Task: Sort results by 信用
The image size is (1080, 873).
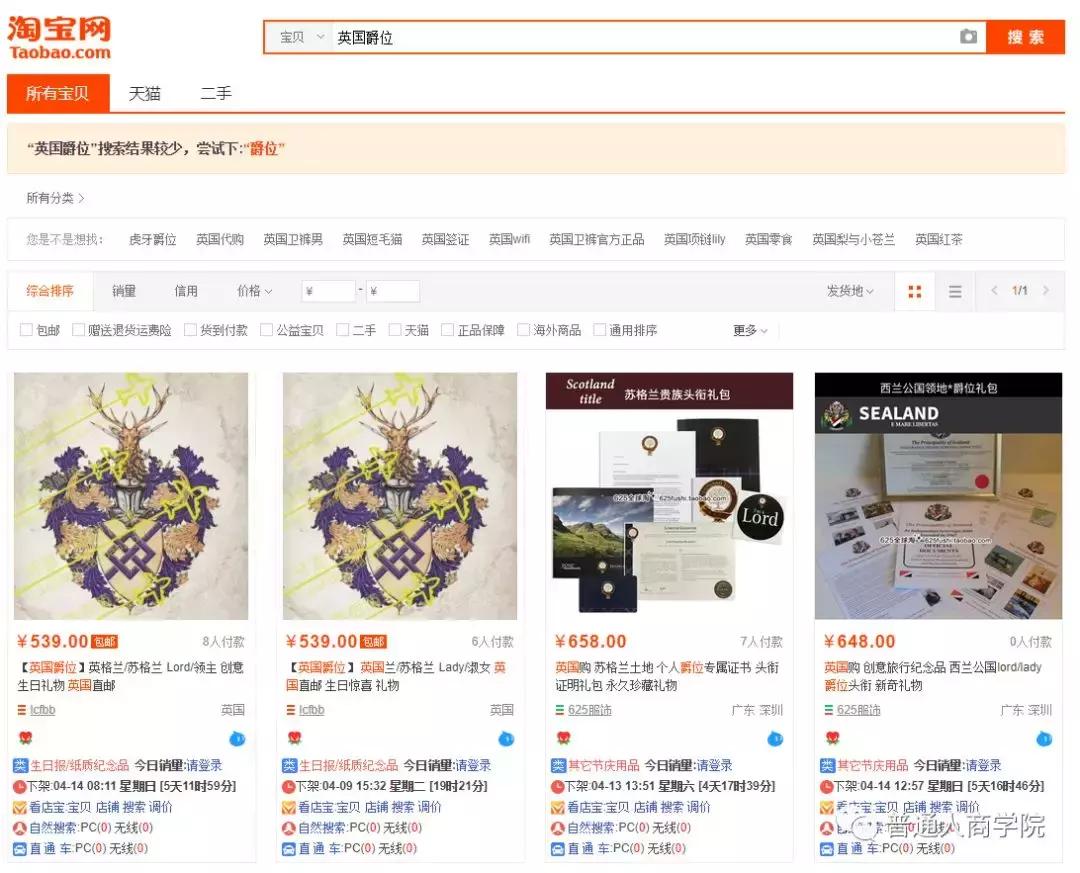Action: 186,291
